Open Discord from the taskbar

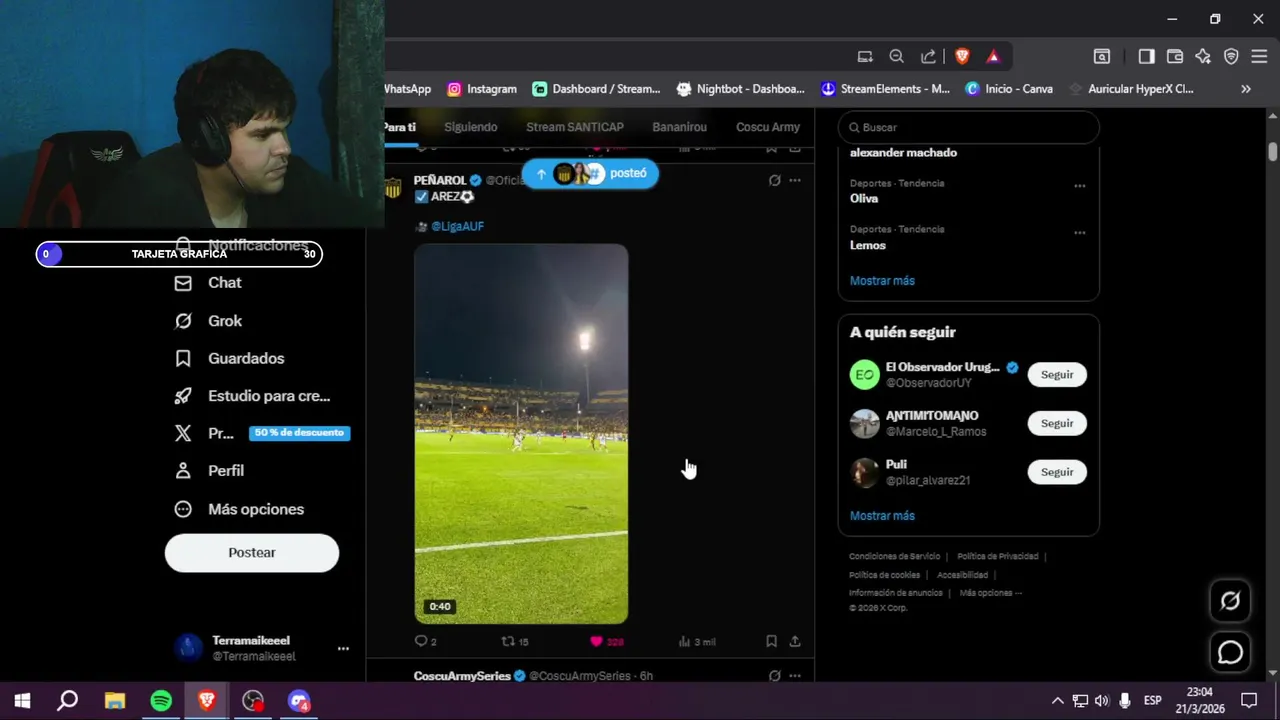[299, 701]
